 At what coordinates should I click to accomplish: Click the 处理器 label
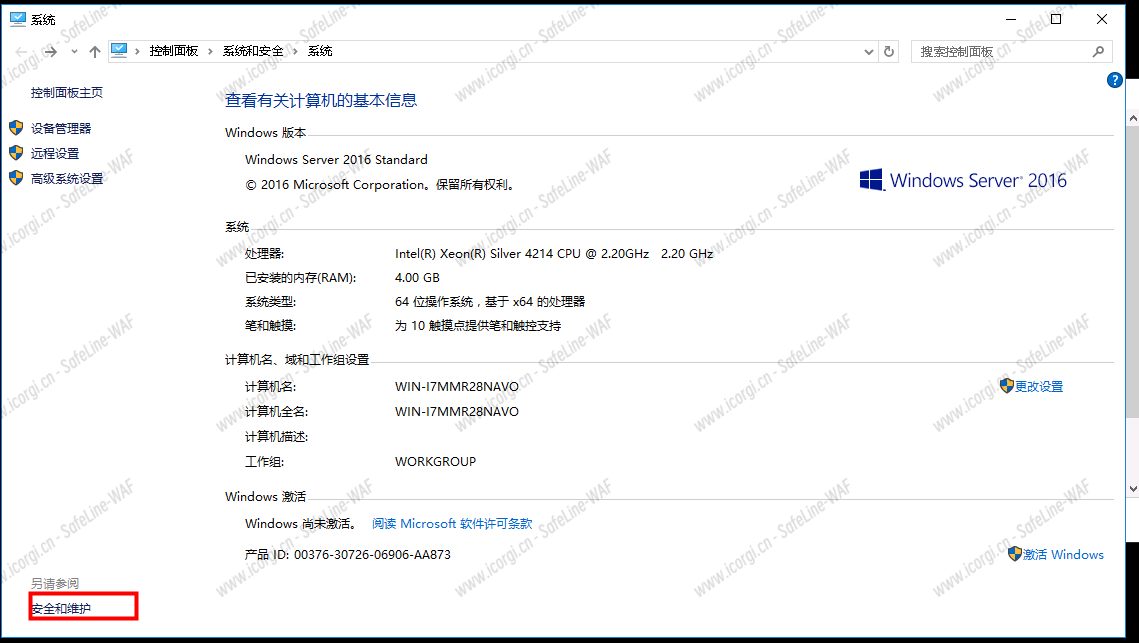(x=264, y=254)
